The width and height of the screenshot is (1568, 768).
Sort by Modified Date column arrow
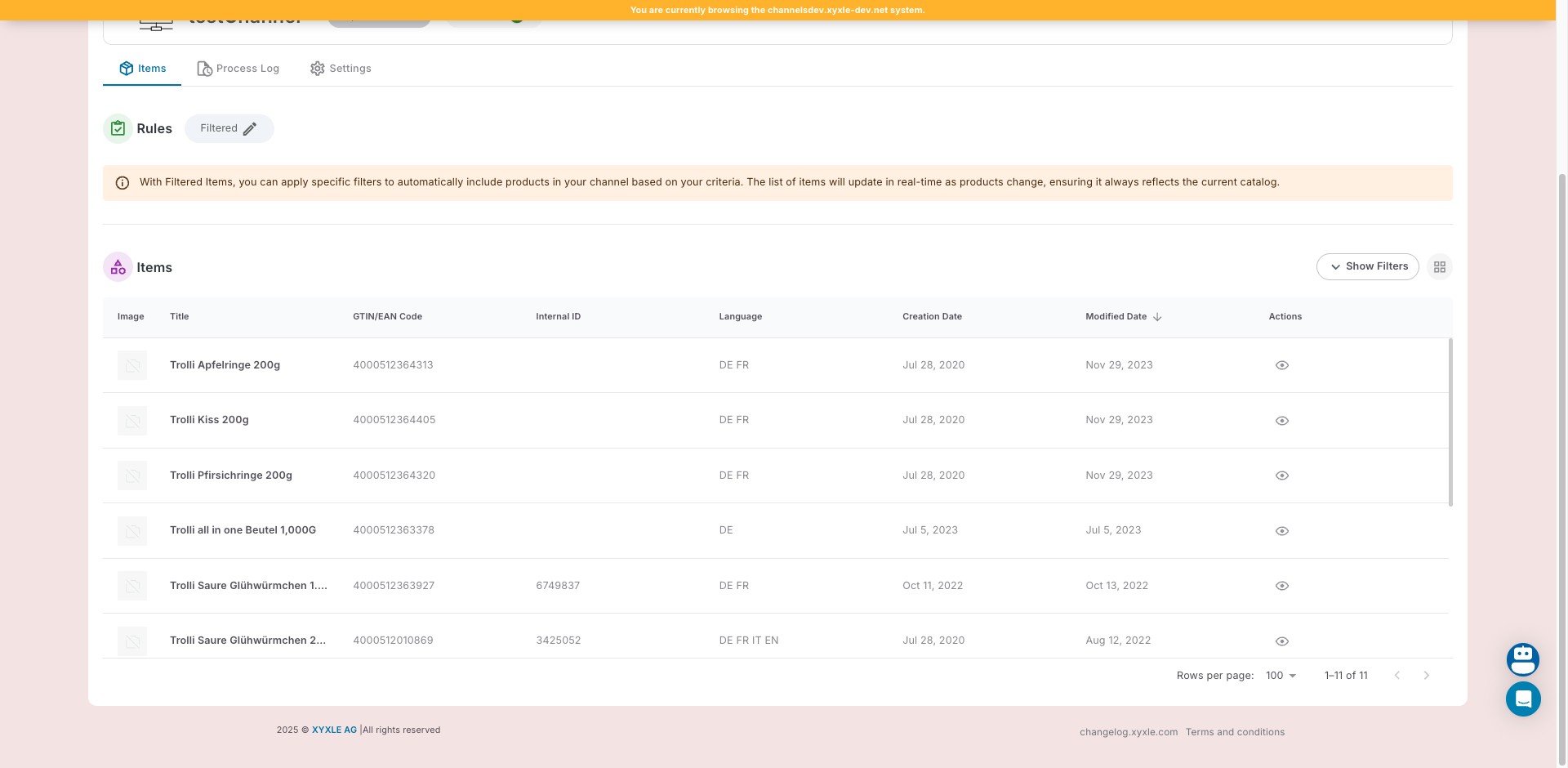pyautogui.click(x=1156, y=317)
